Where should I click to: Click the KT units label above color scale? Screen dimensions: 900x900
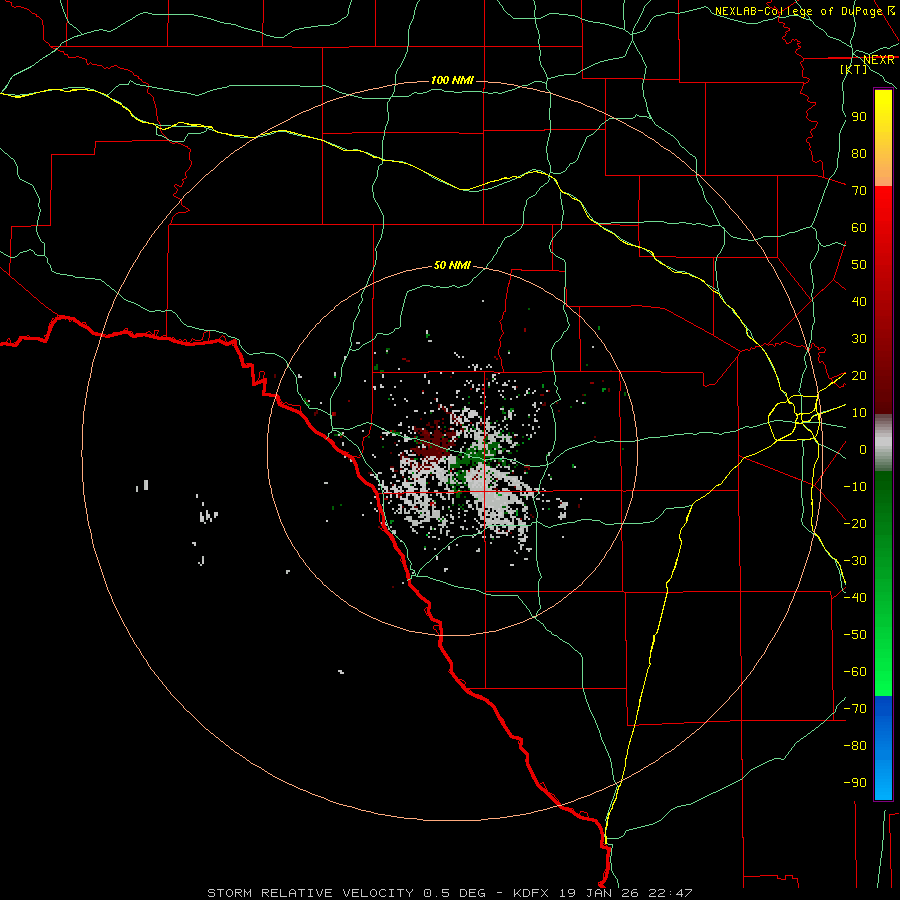pos(854,69)
